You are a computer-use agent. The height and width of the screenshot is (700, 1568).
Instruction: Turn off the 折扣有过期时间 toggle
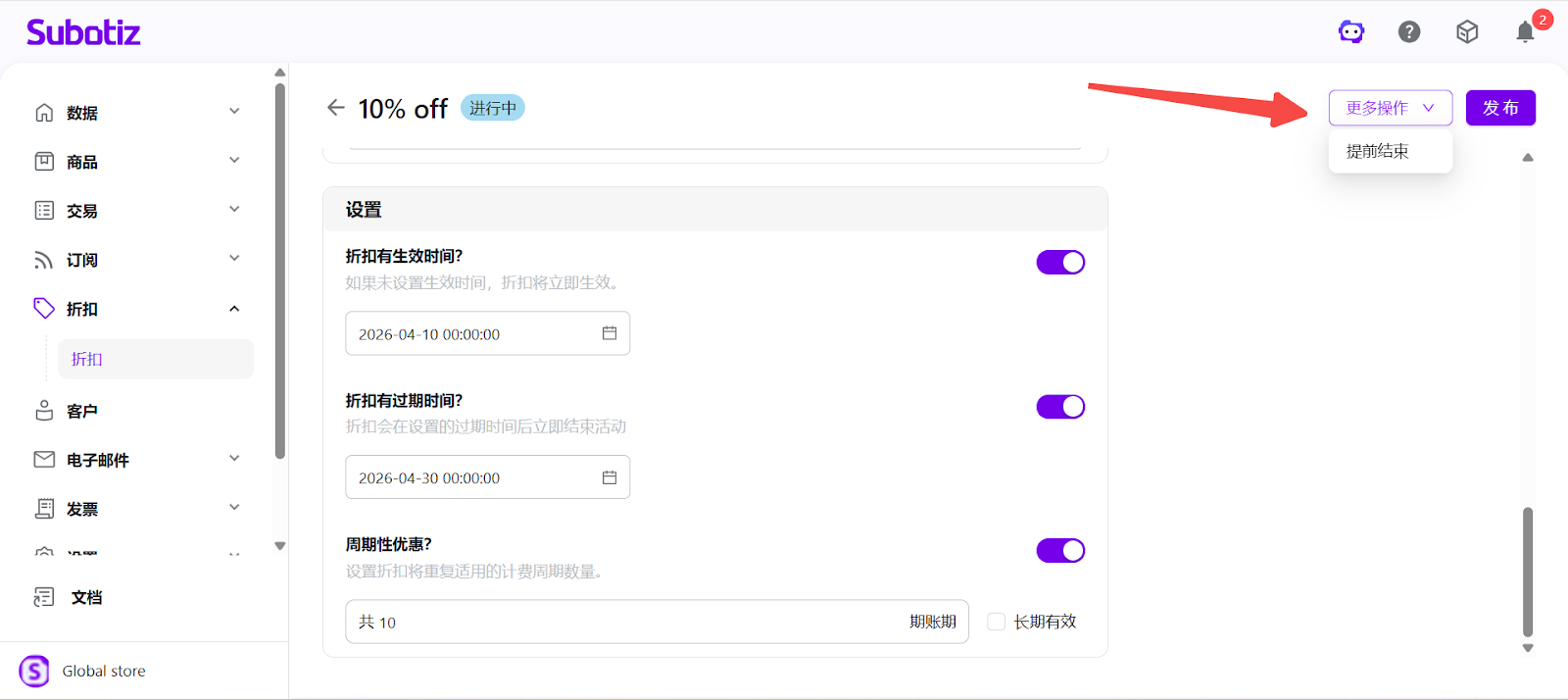(x=1060, y=407)
